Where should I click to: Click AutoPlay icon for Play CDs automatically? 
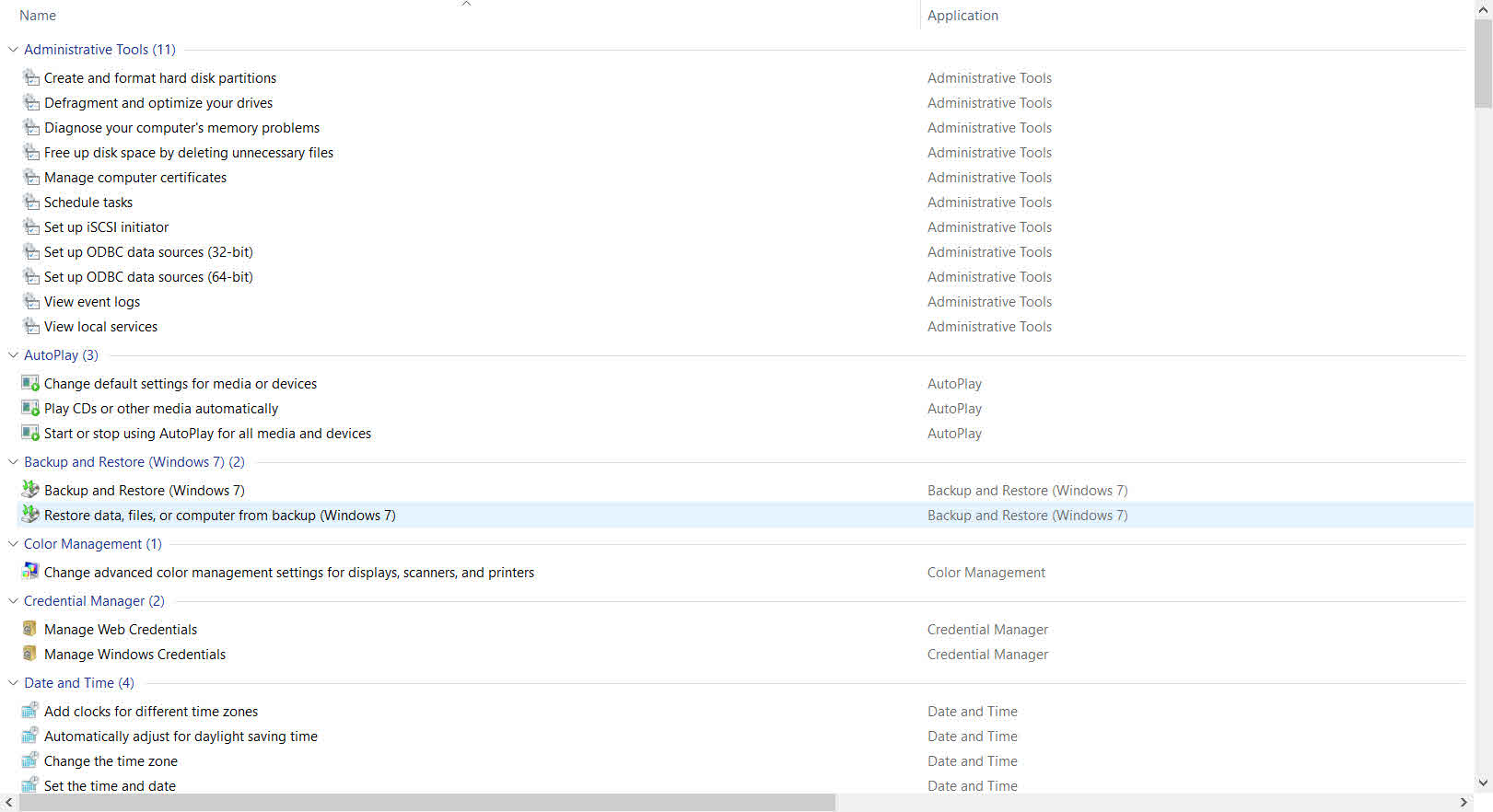tap(30, 408)
